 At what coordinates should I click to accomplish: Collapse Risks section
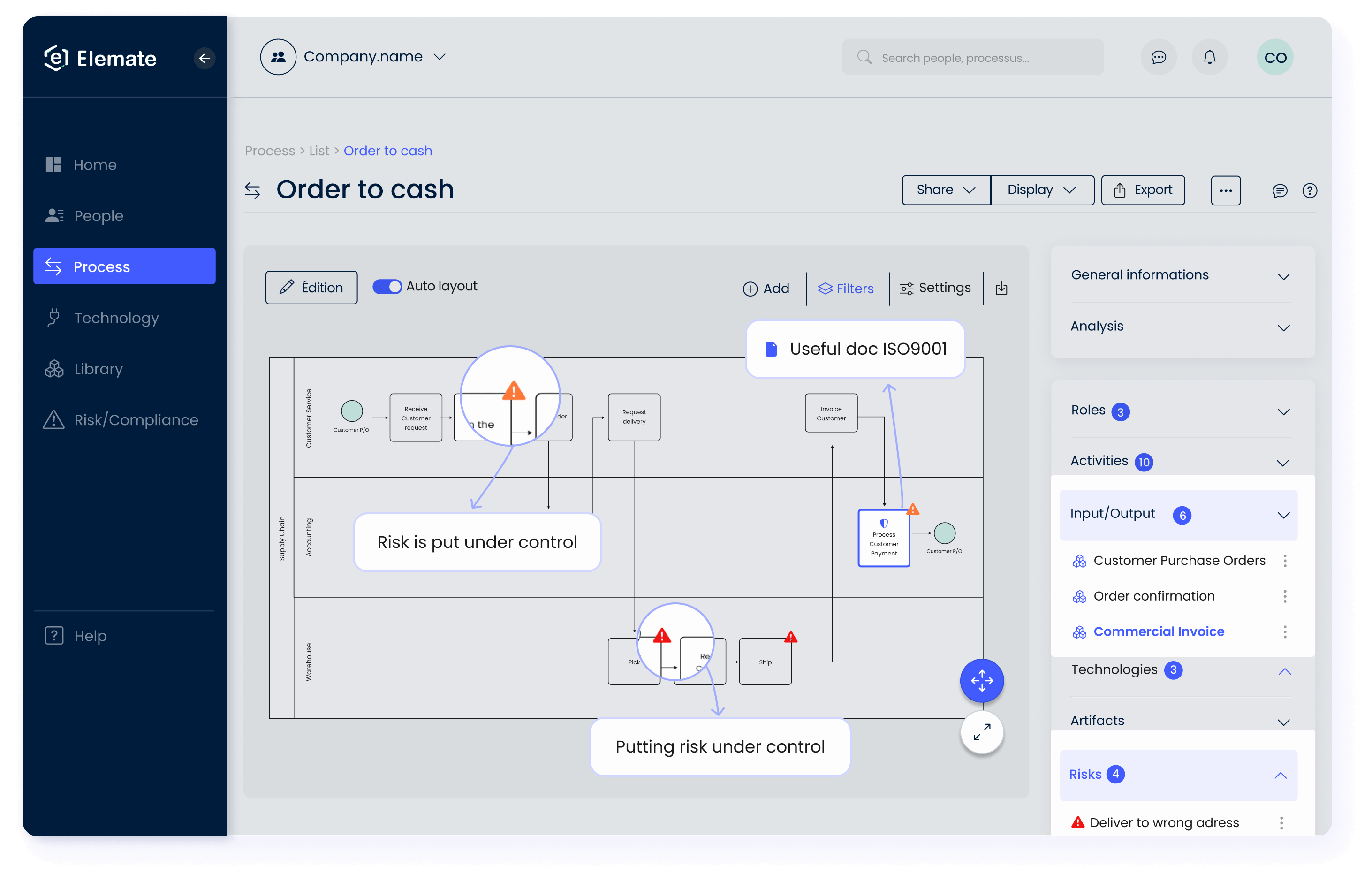coord(1280,776)
